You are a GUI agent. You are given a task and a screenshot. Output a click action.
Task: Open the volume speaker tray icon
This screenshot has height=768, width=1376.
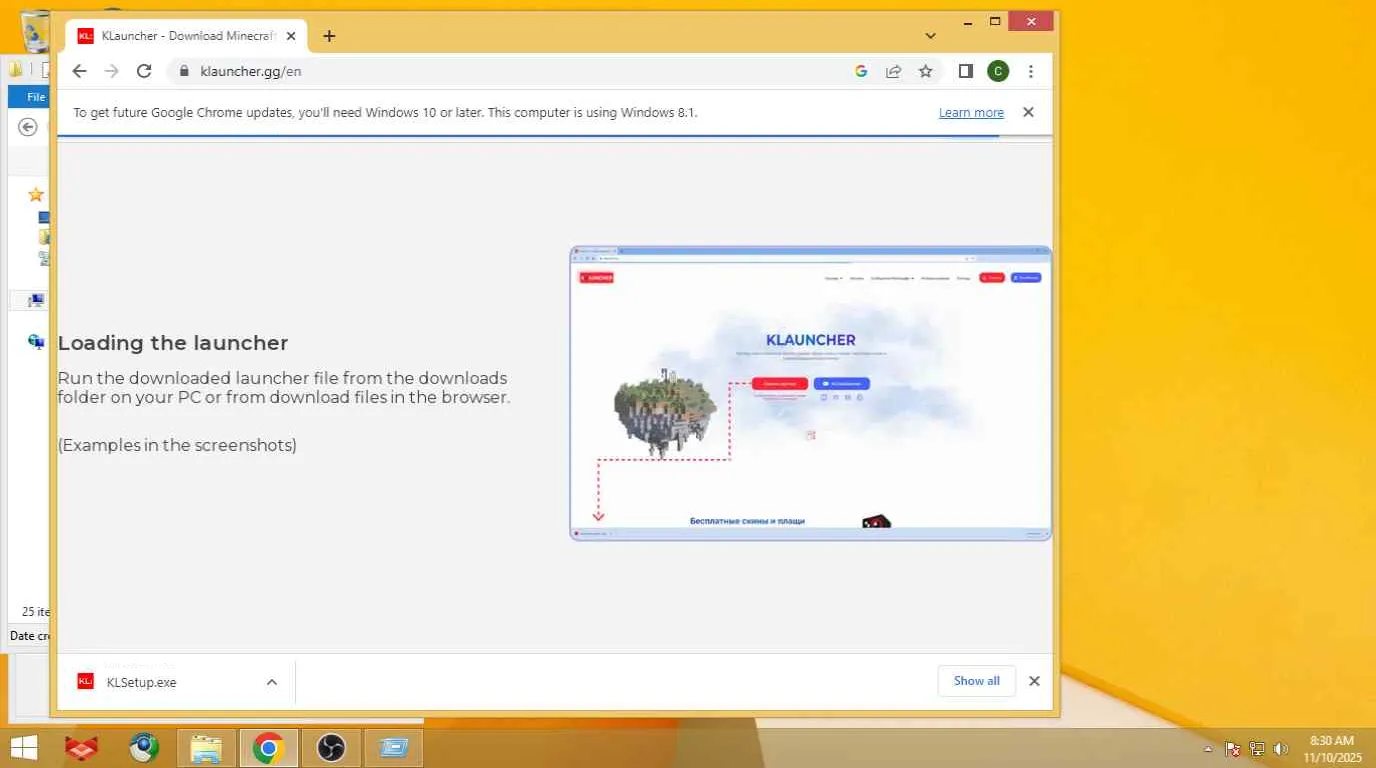[x=1281, y=748]
